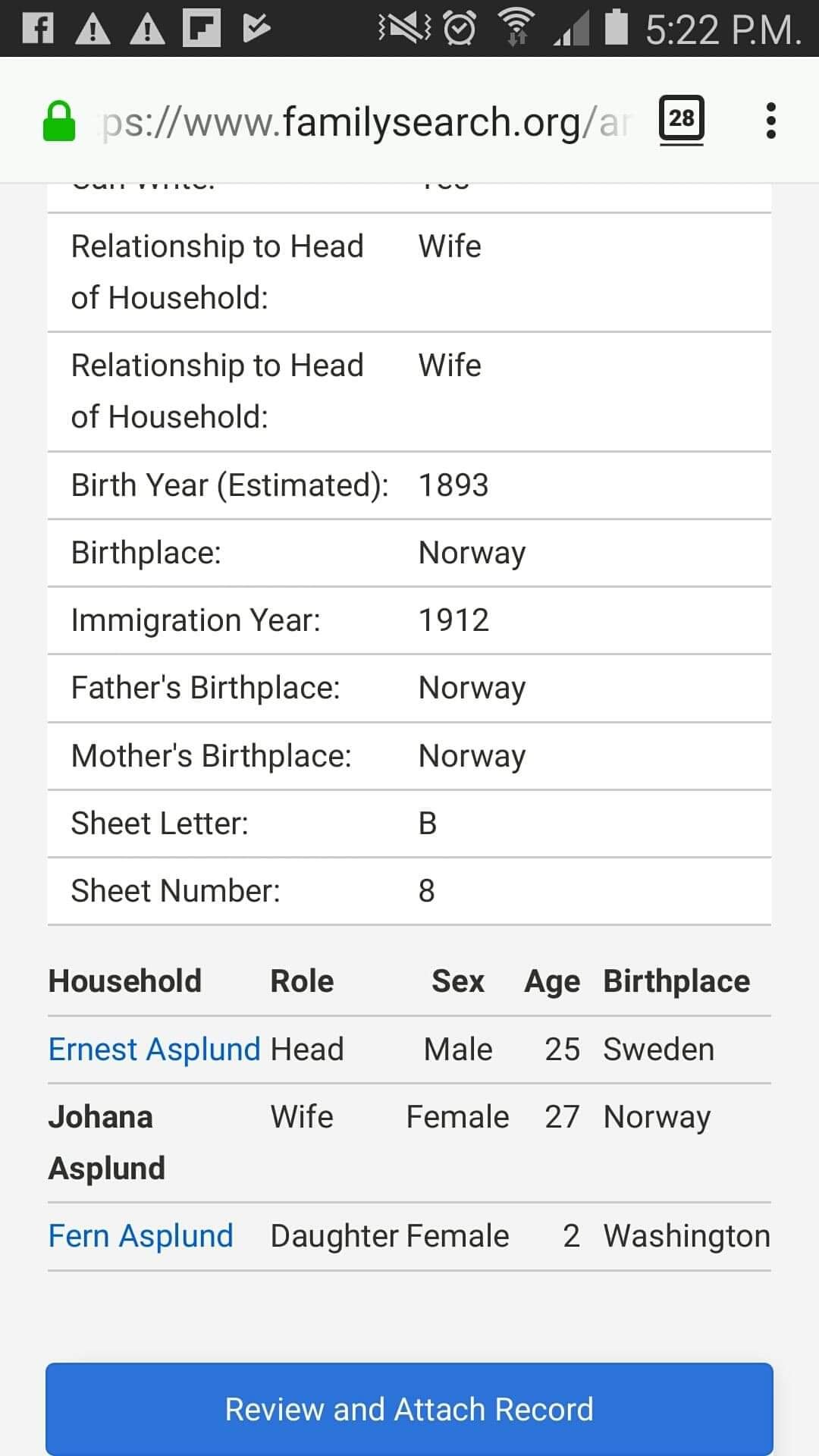
Task: Tap the battery indicator icon
Action: point(617,27)
